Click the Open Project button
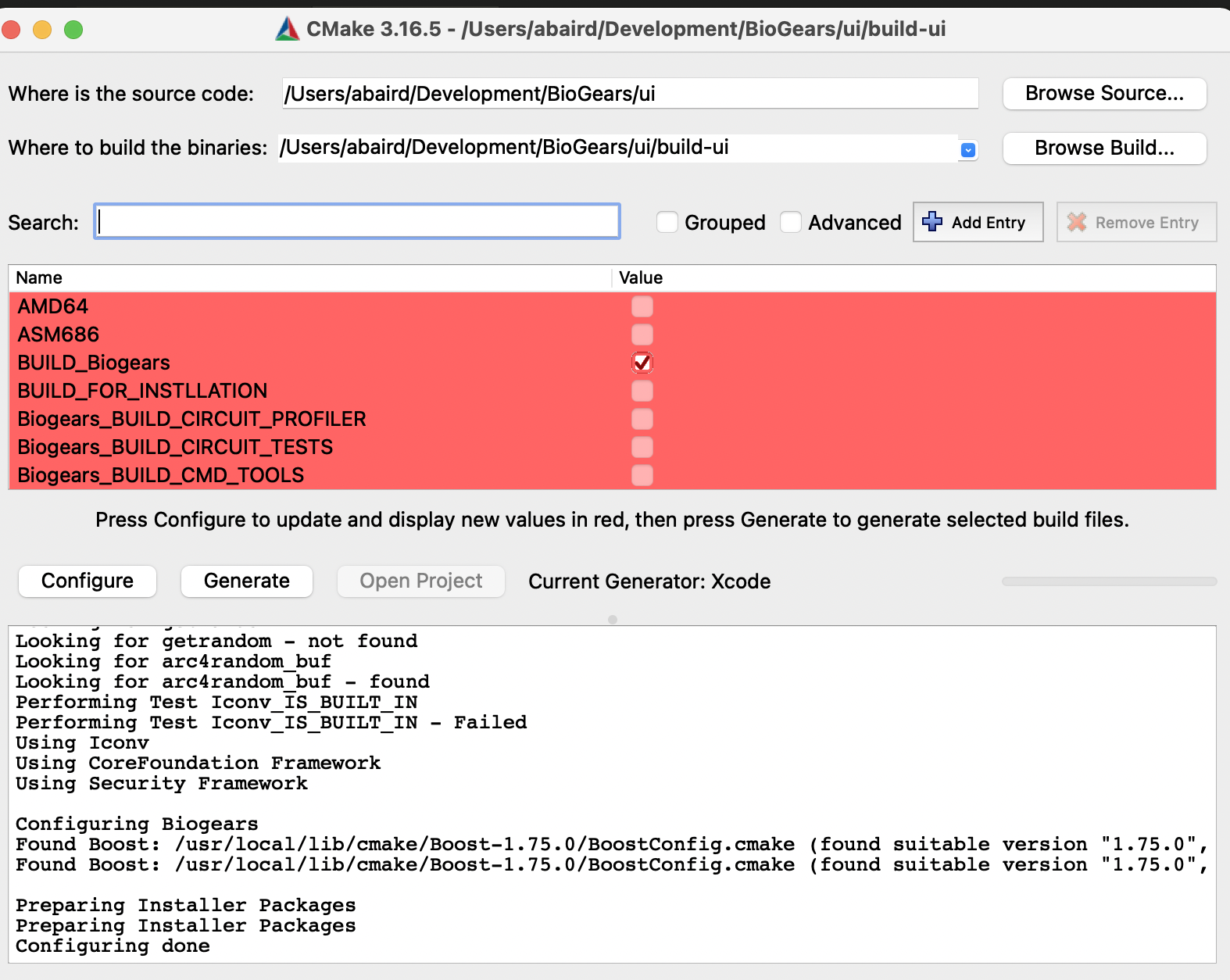This screenshot has height=980, width=1230. click(x=421, y=581)
